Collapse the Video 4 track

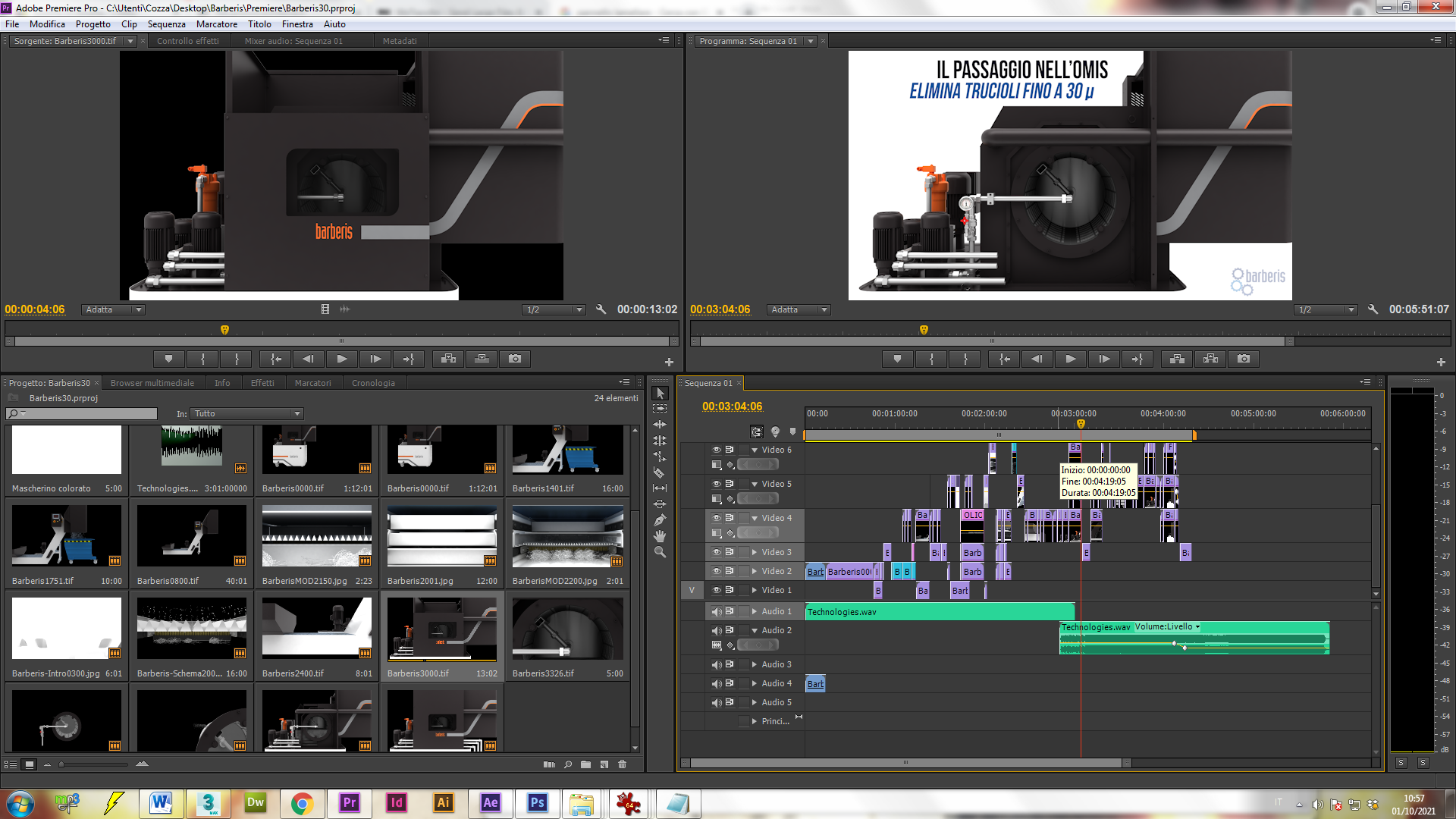click(x=755, y=518)
